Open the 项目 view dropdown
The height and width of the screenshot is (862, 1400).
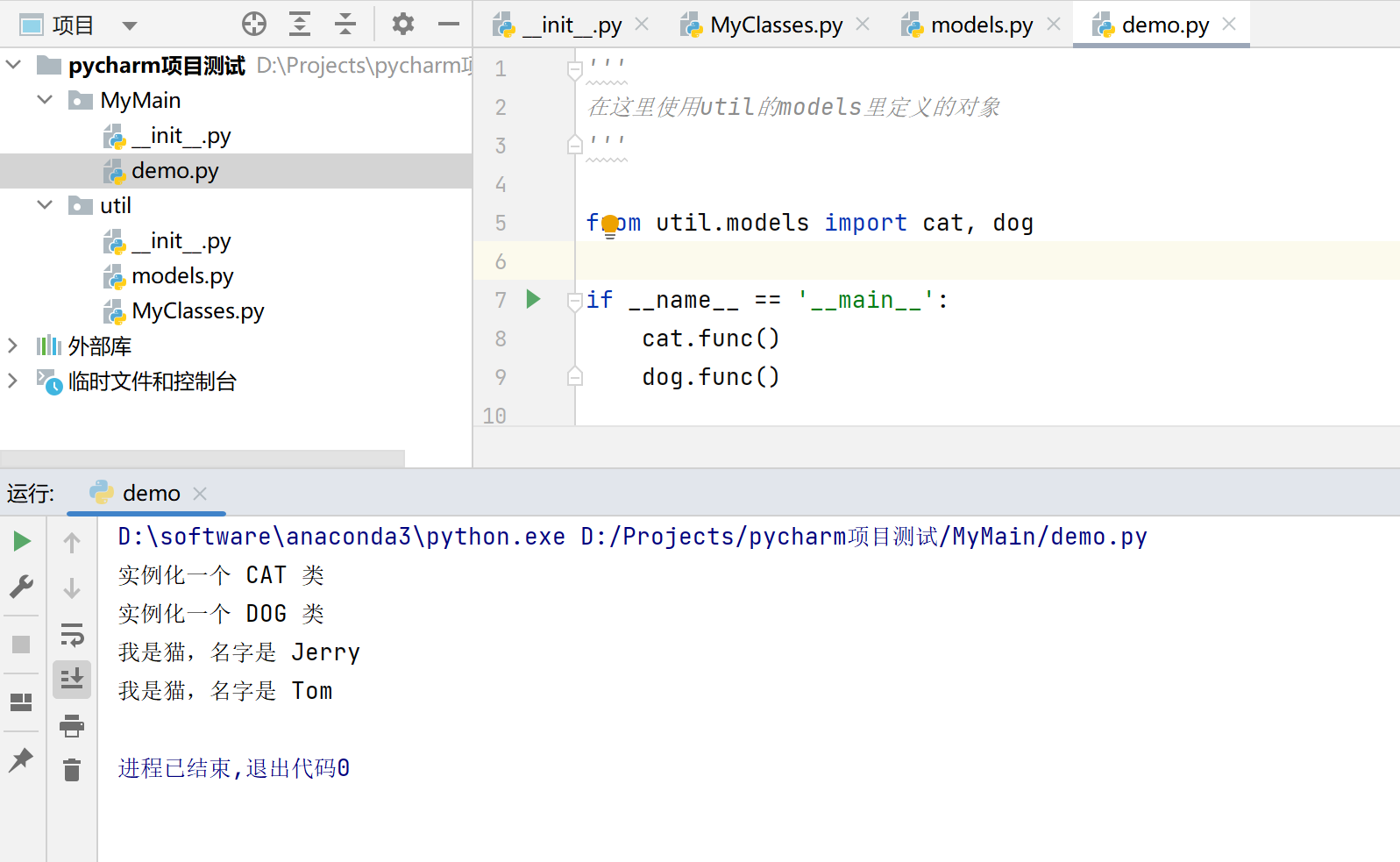point(130,25)
